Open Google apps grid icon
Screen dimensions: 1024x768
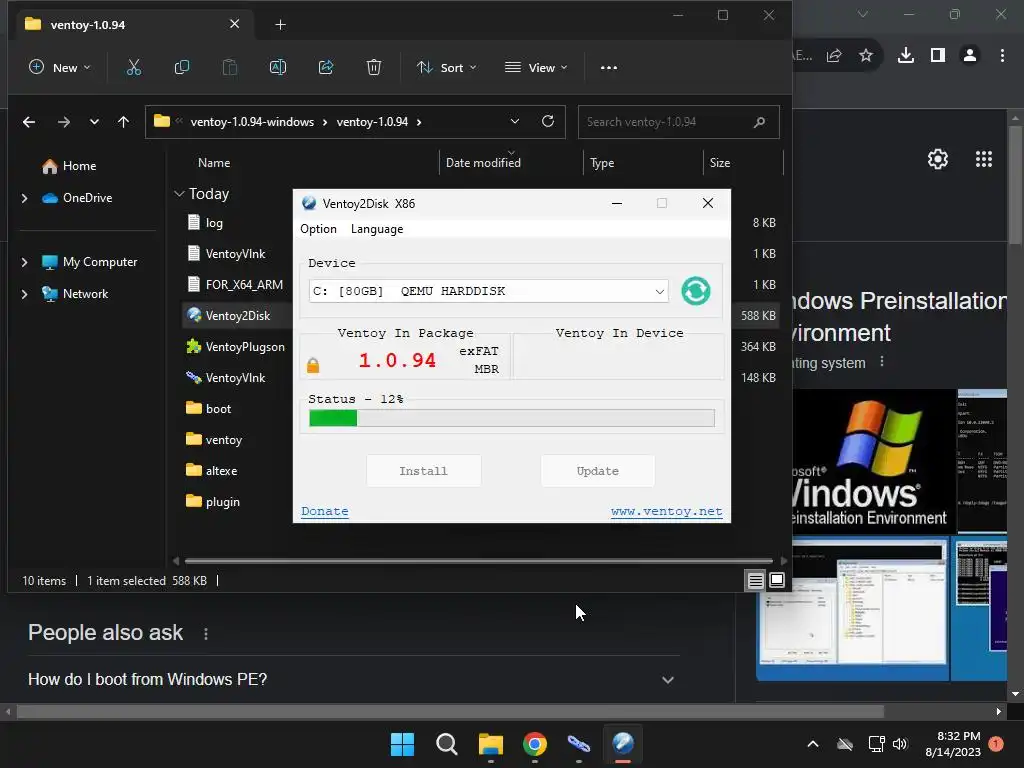pos(984,159)
